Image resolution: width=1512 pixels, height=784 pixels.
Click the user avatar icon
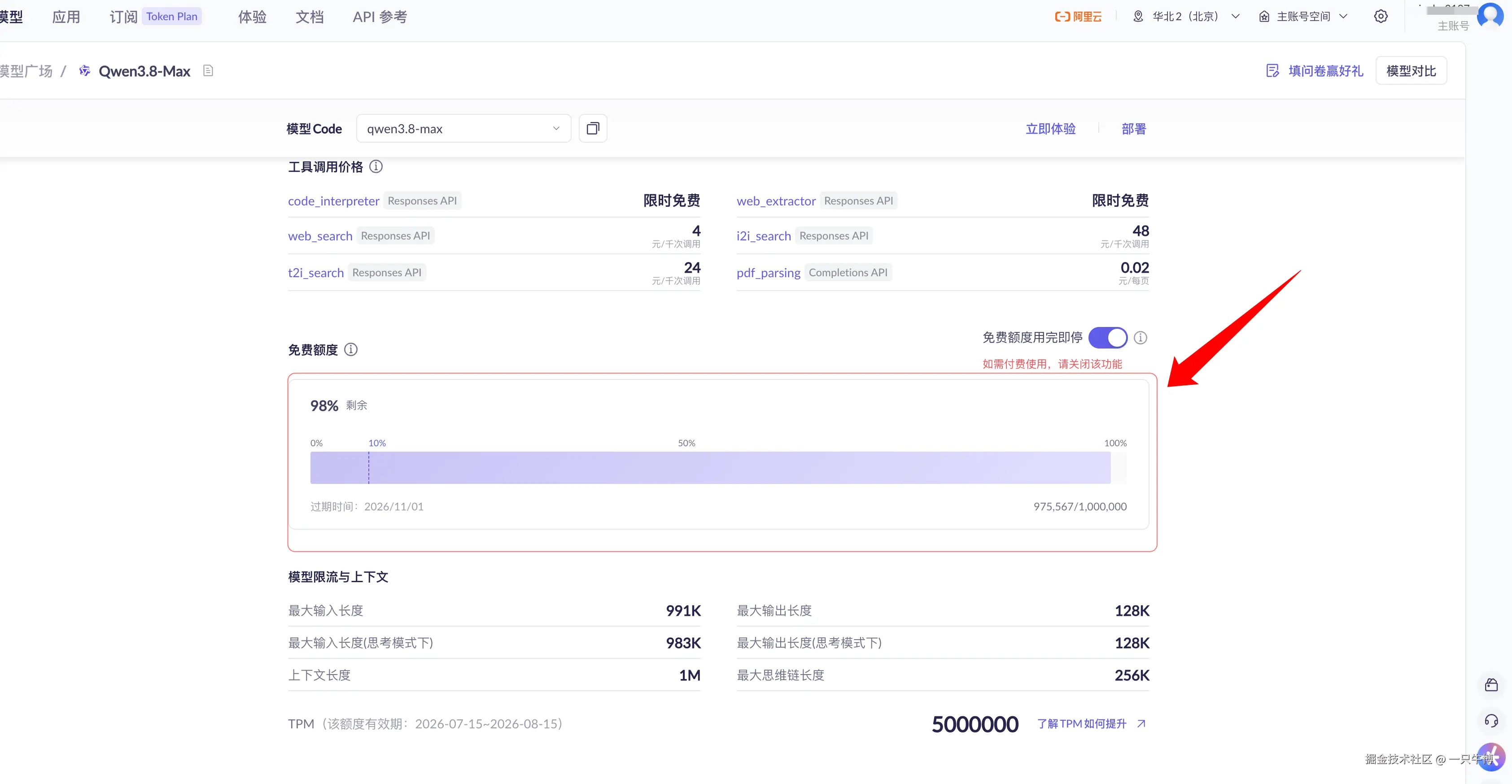[1490, 15]
